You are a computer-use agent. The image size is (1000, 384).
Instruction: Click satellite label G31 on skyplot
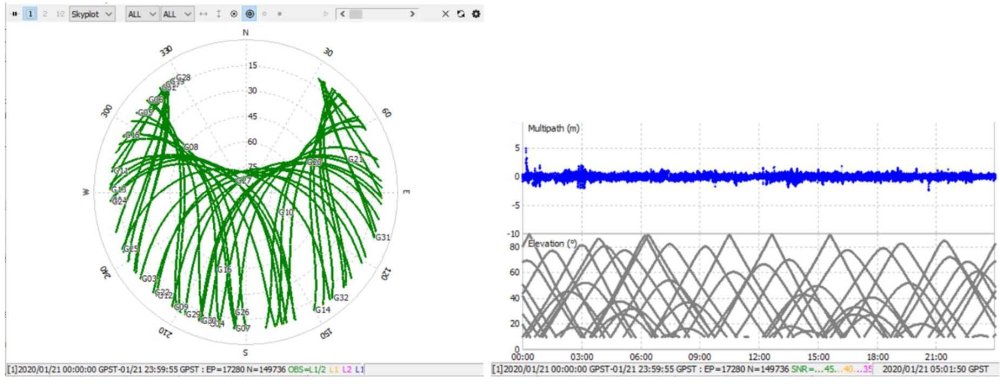click(383, 237)
